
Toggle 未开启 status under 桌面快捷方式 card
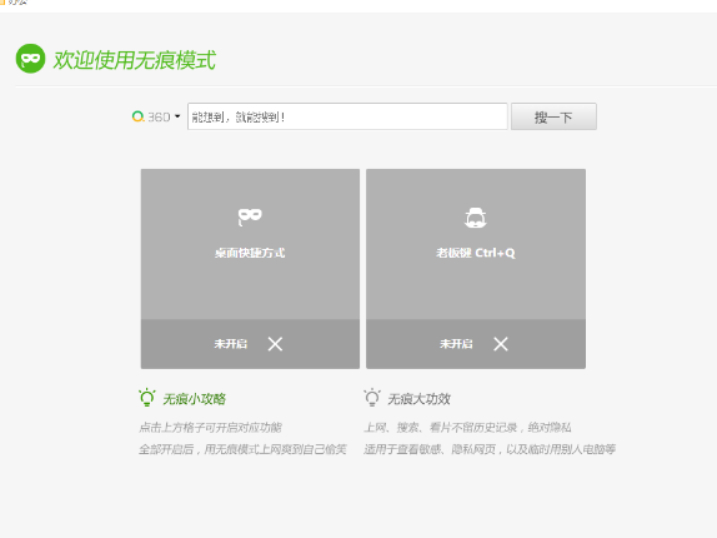230,344
